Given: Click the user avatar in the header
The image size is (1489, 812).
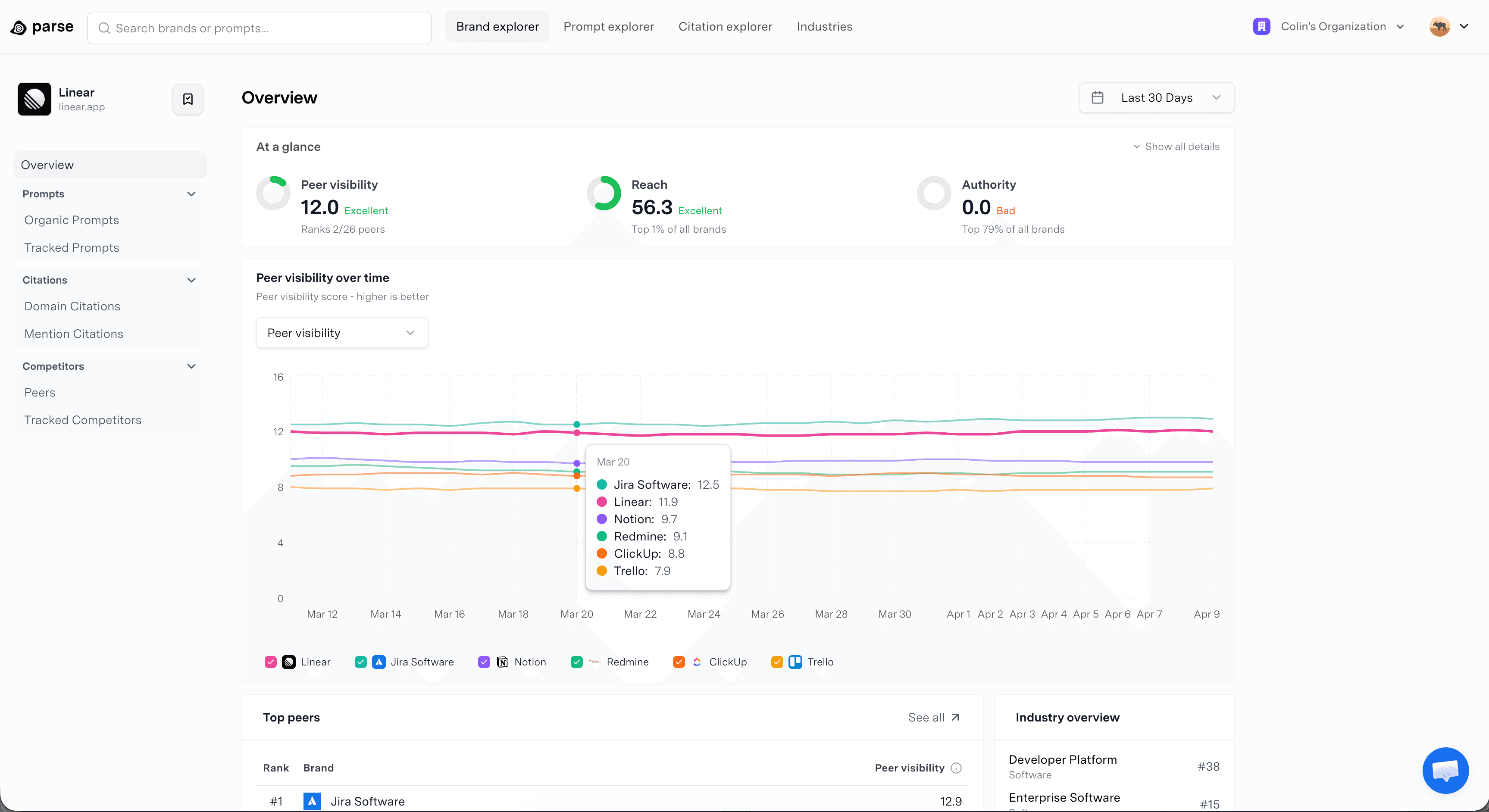Looking at the screenshot, I should click(1439, 27).
